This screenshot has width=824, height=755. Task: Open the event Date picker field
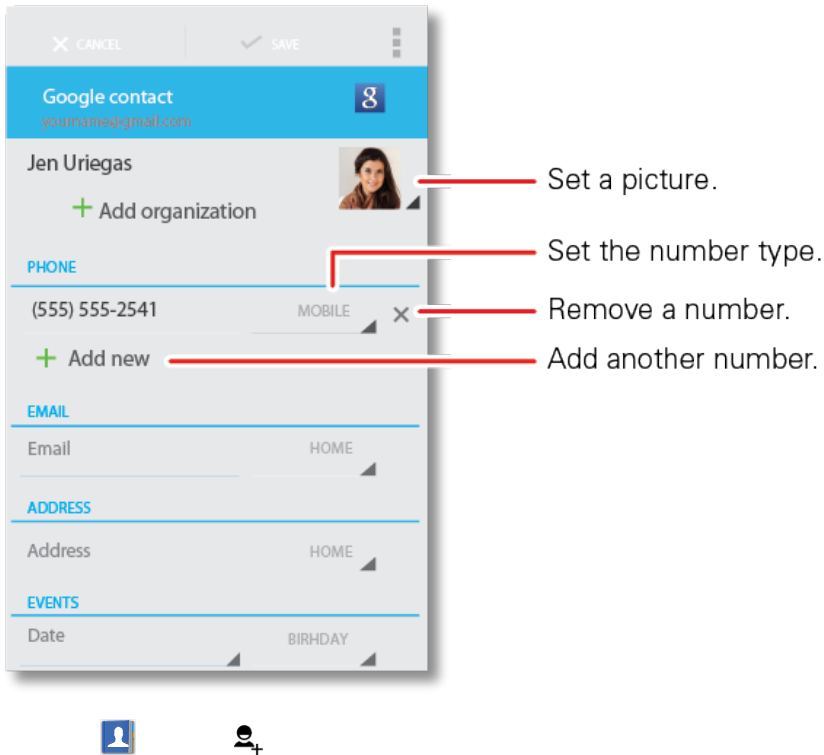tap(130, 645)
